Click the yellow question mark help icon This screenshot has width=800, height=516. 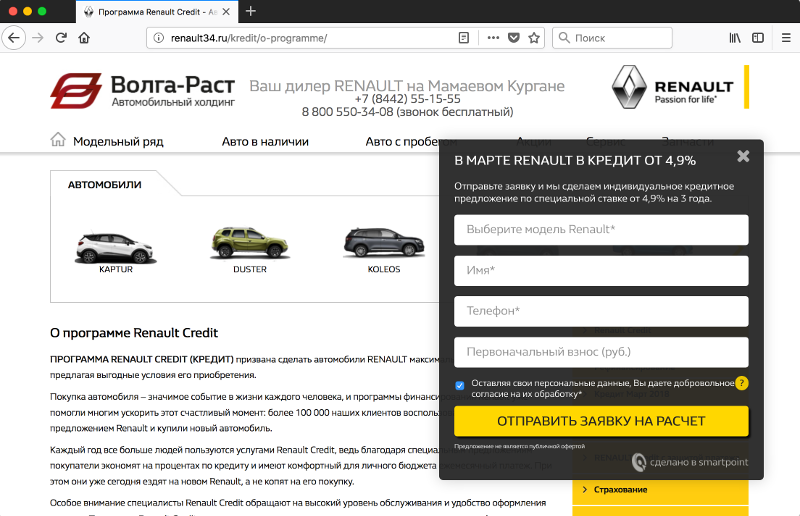(x=742, y=383)
